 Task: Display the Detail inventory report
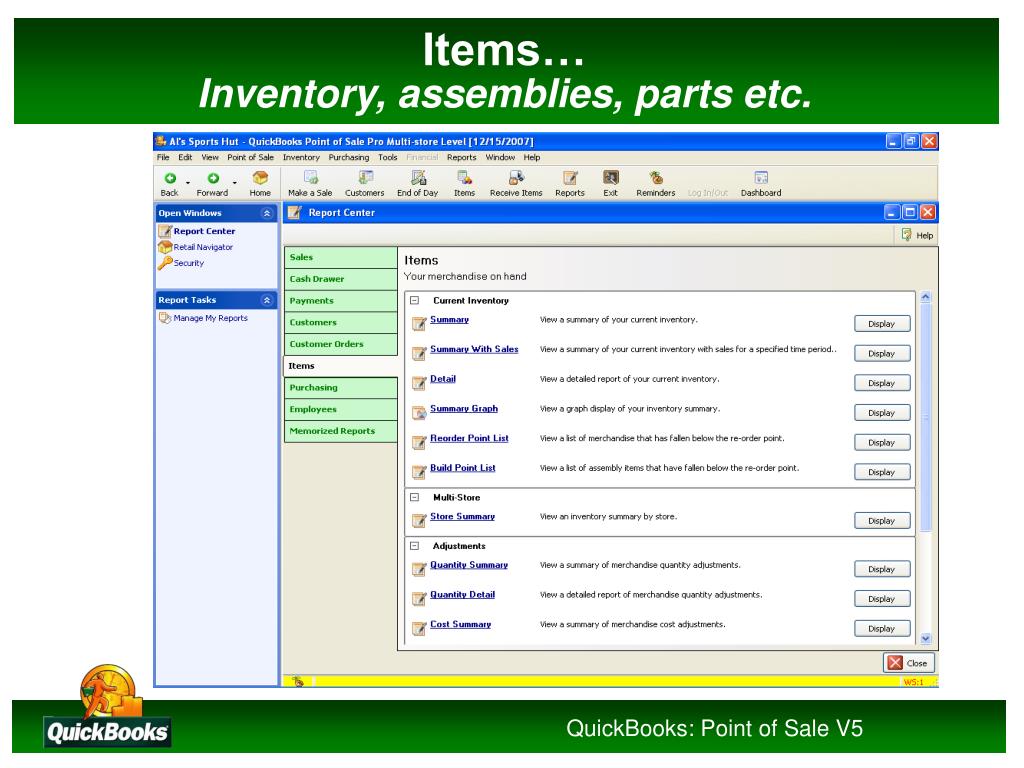882,383
